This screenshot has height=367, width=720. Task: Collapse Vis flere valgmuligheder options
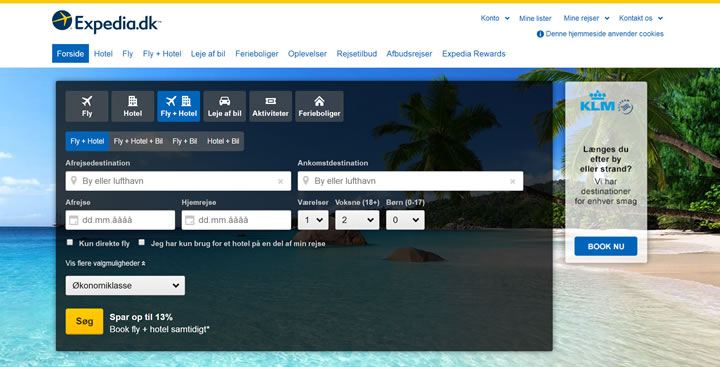pos(106,263)
